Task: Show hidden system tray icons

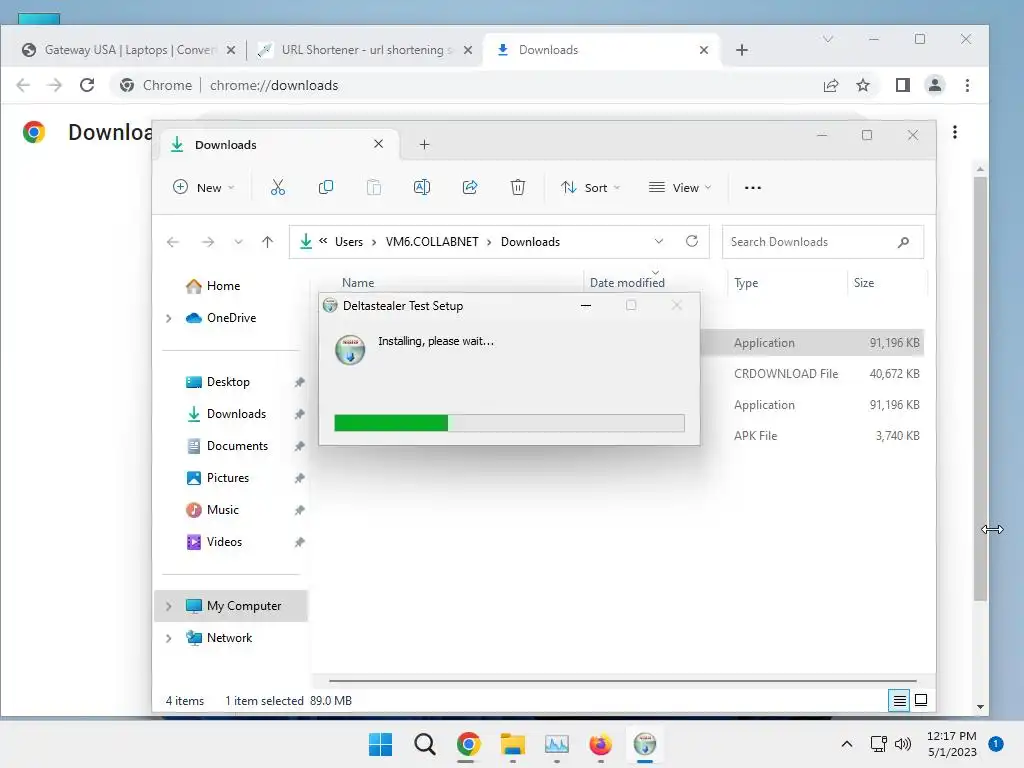Action: point(846,744)
